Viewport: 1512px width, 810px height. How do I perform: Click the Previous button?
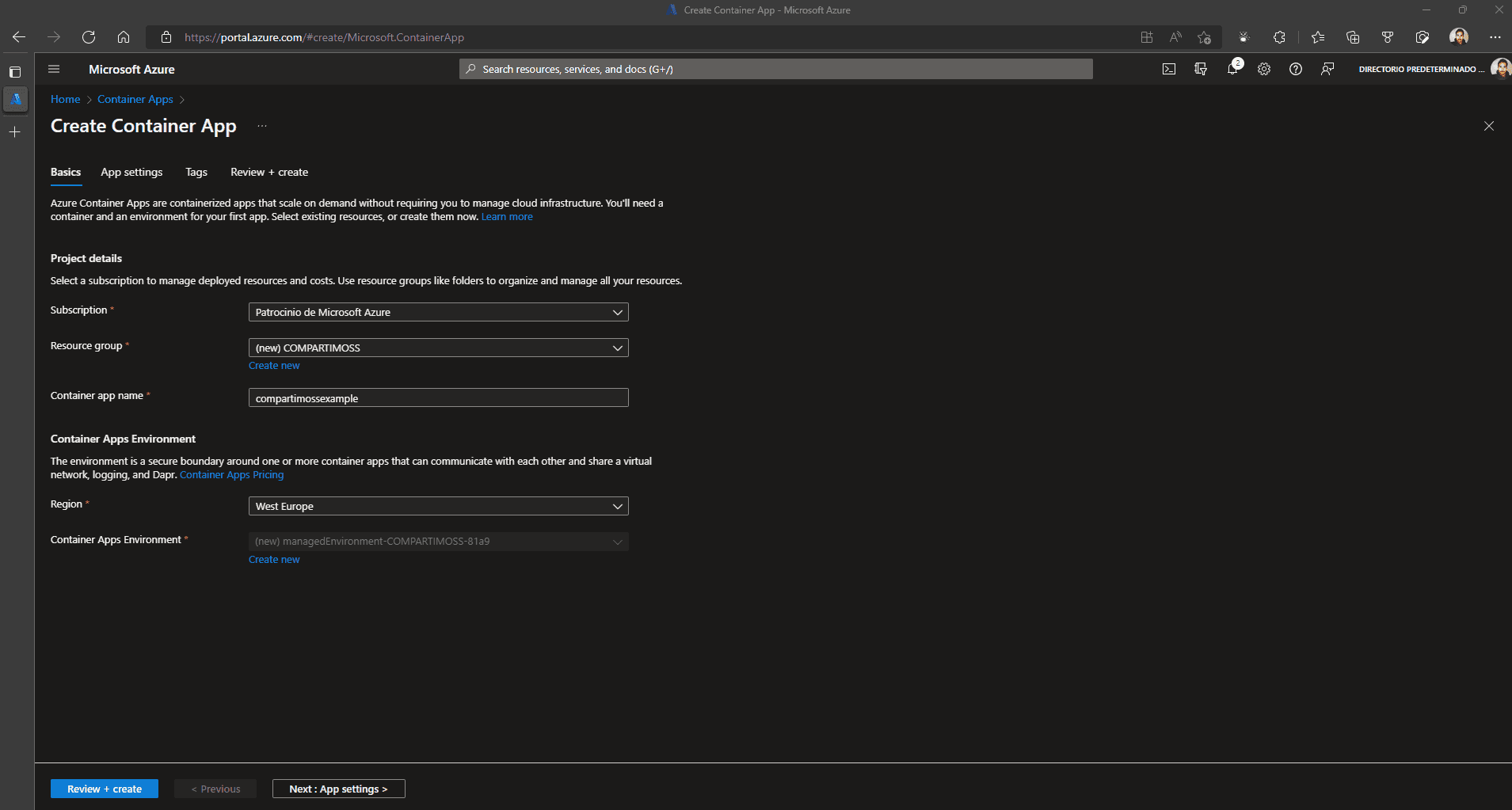point(215,789)
